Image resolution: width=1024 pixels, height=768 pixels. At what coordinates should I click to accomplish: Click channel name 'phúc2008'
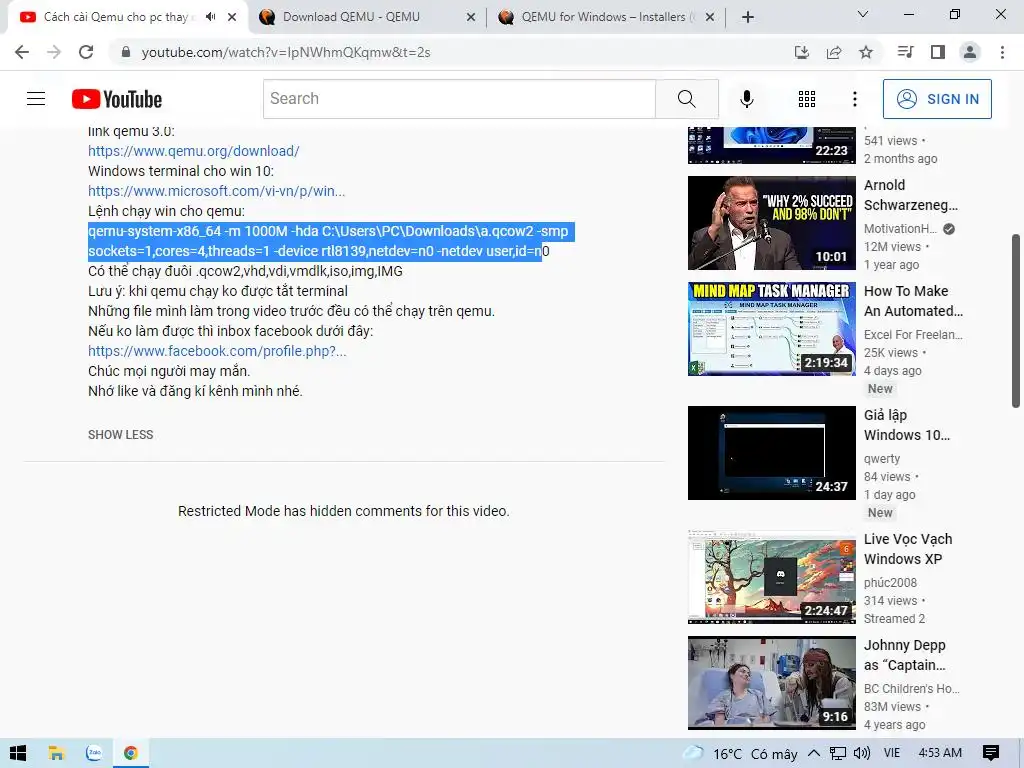[x=890, y=583]
